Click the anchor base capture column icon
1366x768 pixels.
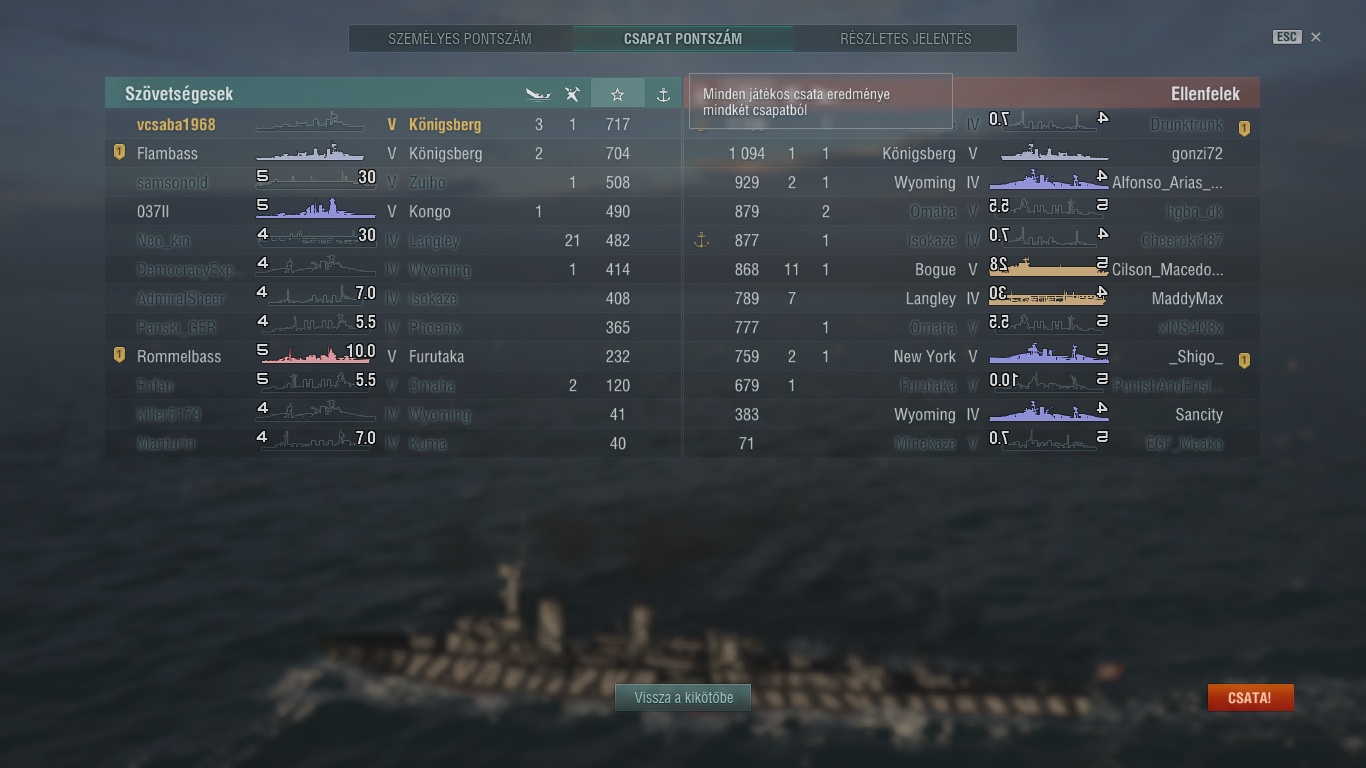tap(663, 94)
